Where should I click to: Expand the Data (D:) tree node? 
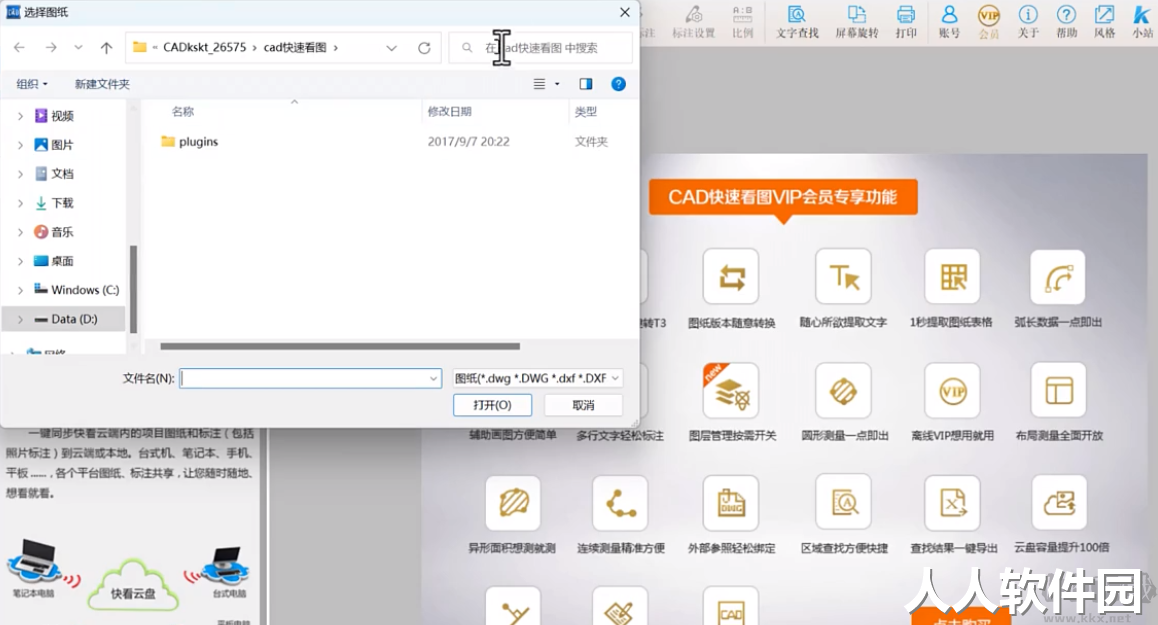[20, 319]
